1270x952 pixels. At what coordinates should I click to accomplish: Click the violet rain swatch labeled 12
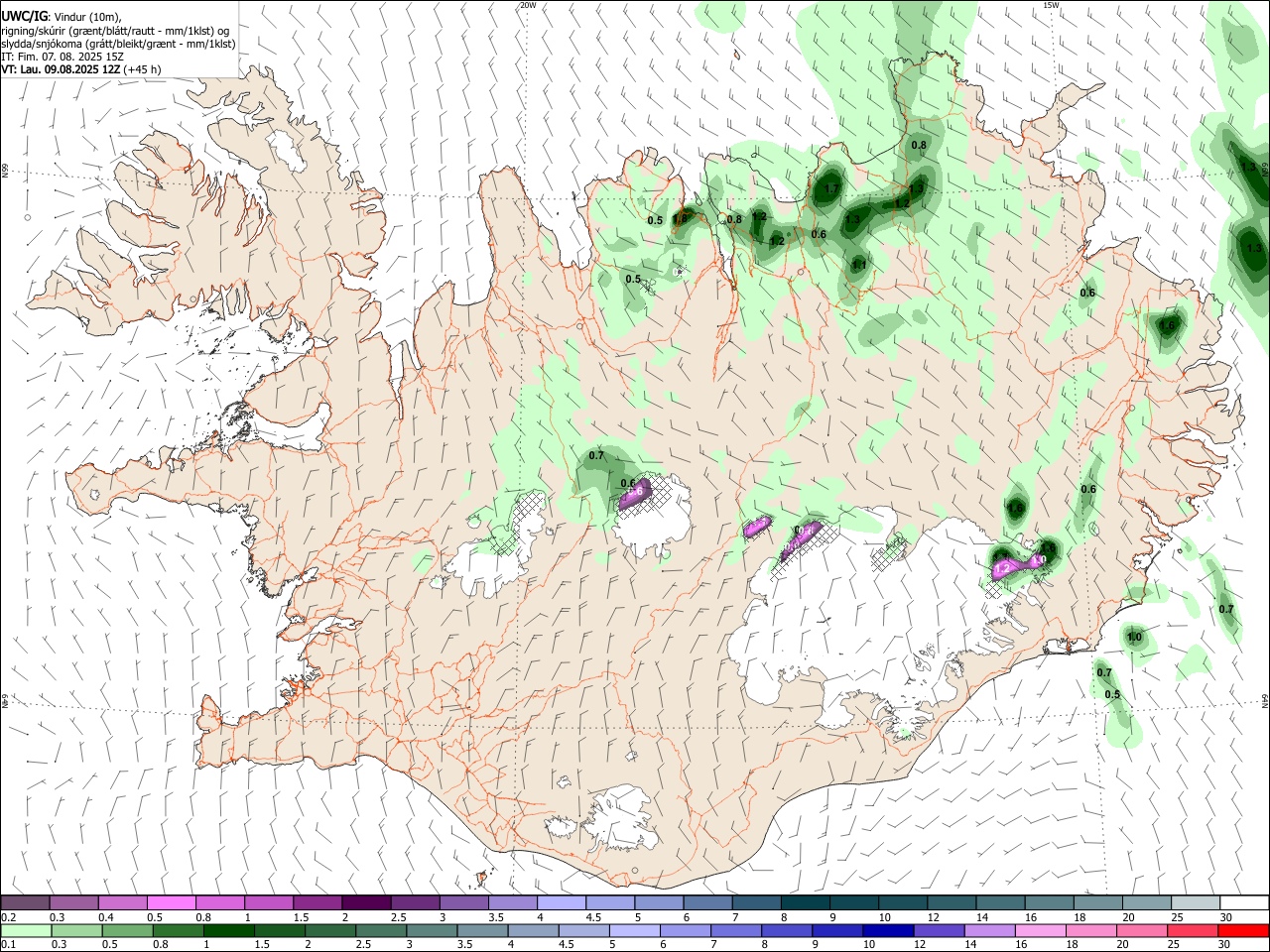(939, 930)
